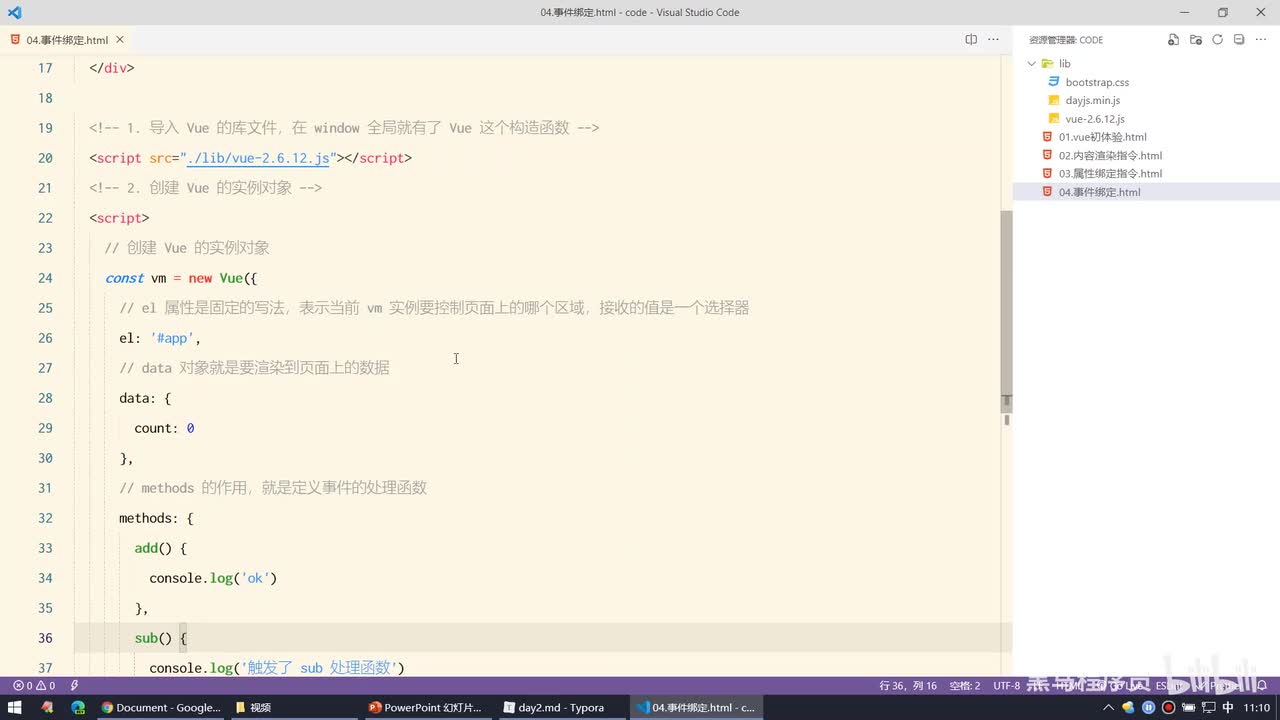This screenshot has height=720, width=1280.
Task: Click line number 24 in gutter
Action: click(x=44, y=278)
